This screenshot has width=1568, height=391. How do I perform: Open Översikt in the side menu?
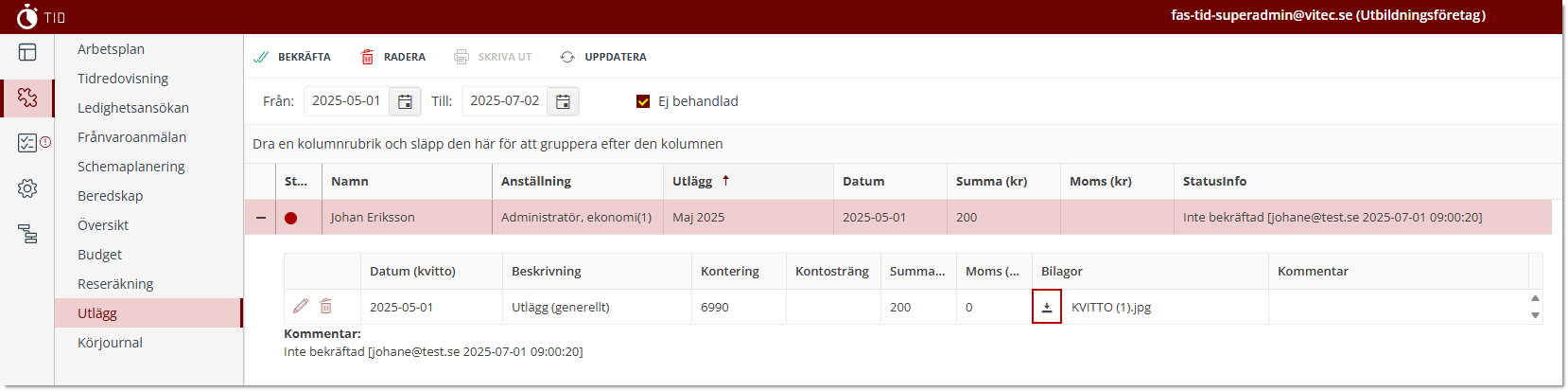(x=103, y=225)
